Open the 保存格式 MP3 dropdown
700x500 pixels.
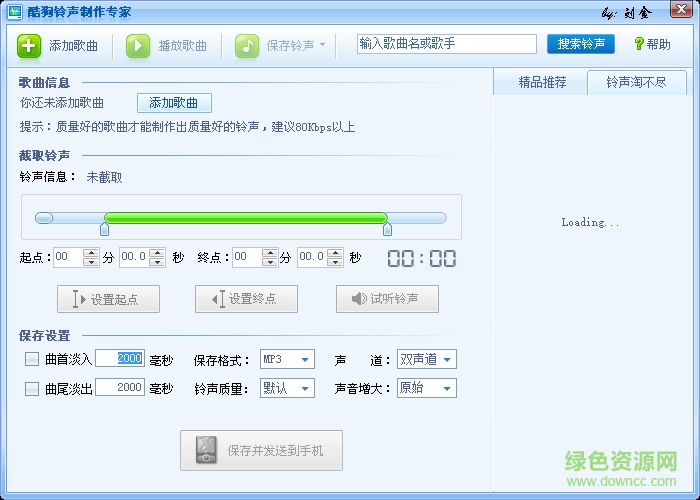(x=287, y=359)
